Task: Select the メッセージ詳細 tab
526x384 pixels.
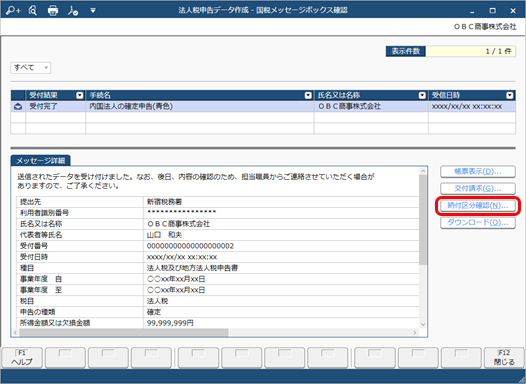Action: tap(41, 161)
